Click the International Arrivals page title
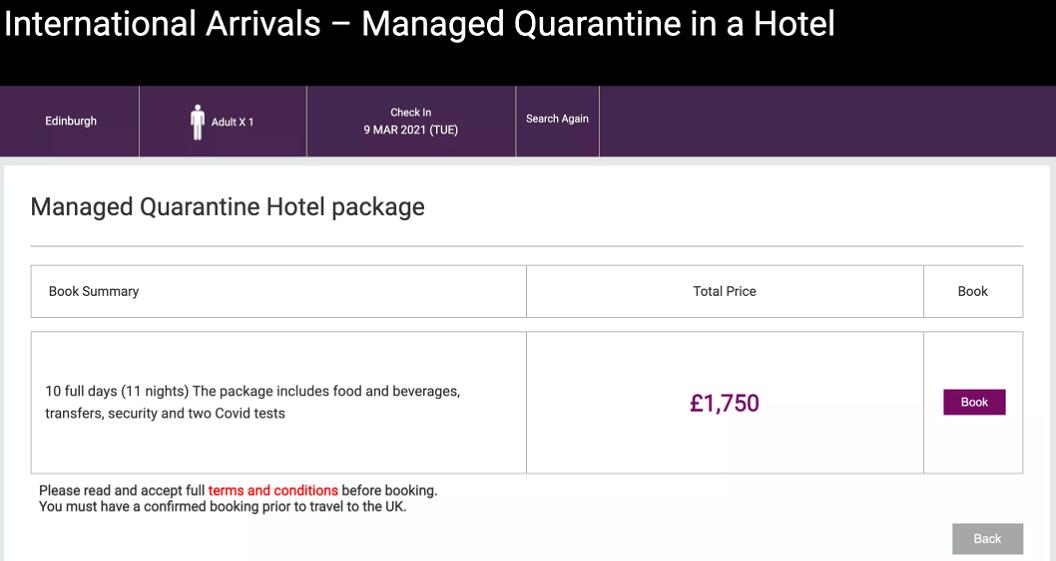Viewport: 1056px width, 561px height. (419, 23)
